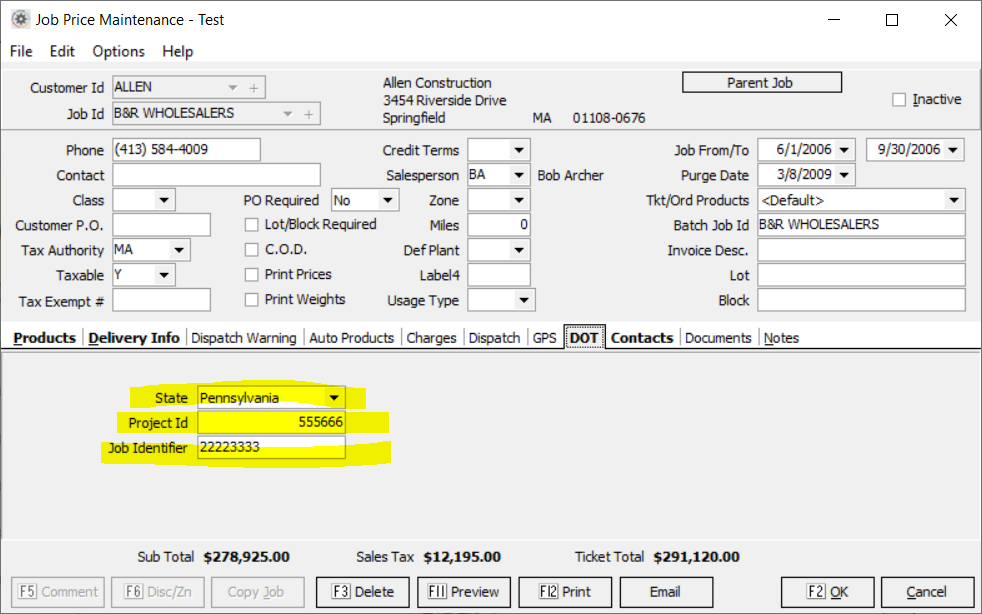This screenshot has width=982, height=614.
Task: Enable the Print Prices checkbox
Action: [x=252, y=275]
